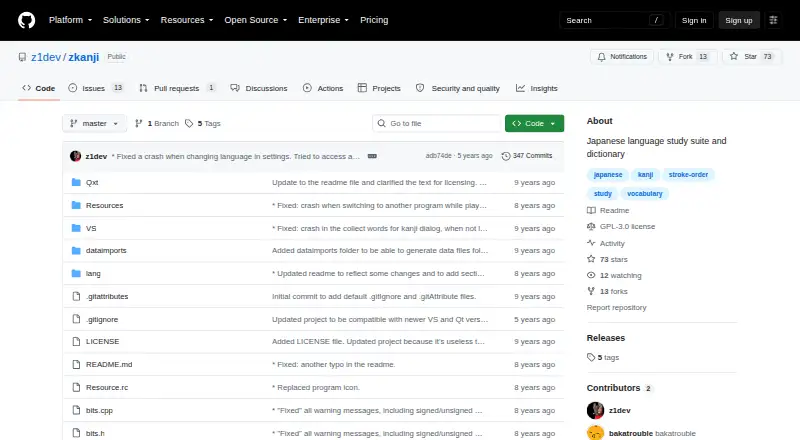Screen dimensions: 800x440
Task: Open the README.md file
Action: pyautogui.click(x=109, y=364)
